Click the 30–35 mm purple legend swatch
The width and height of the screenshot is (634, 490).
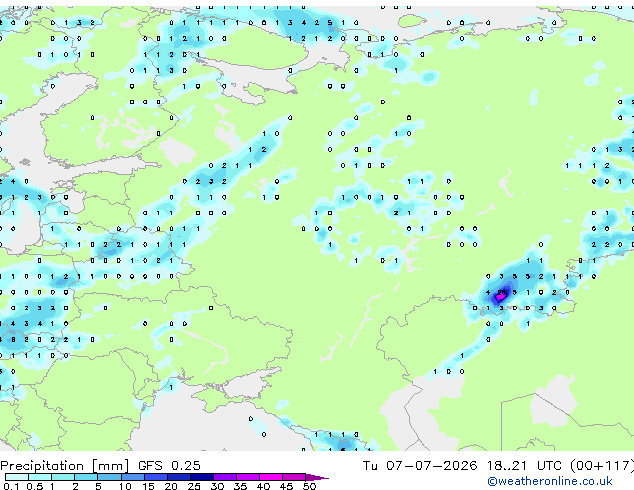[x=224, y=477]
